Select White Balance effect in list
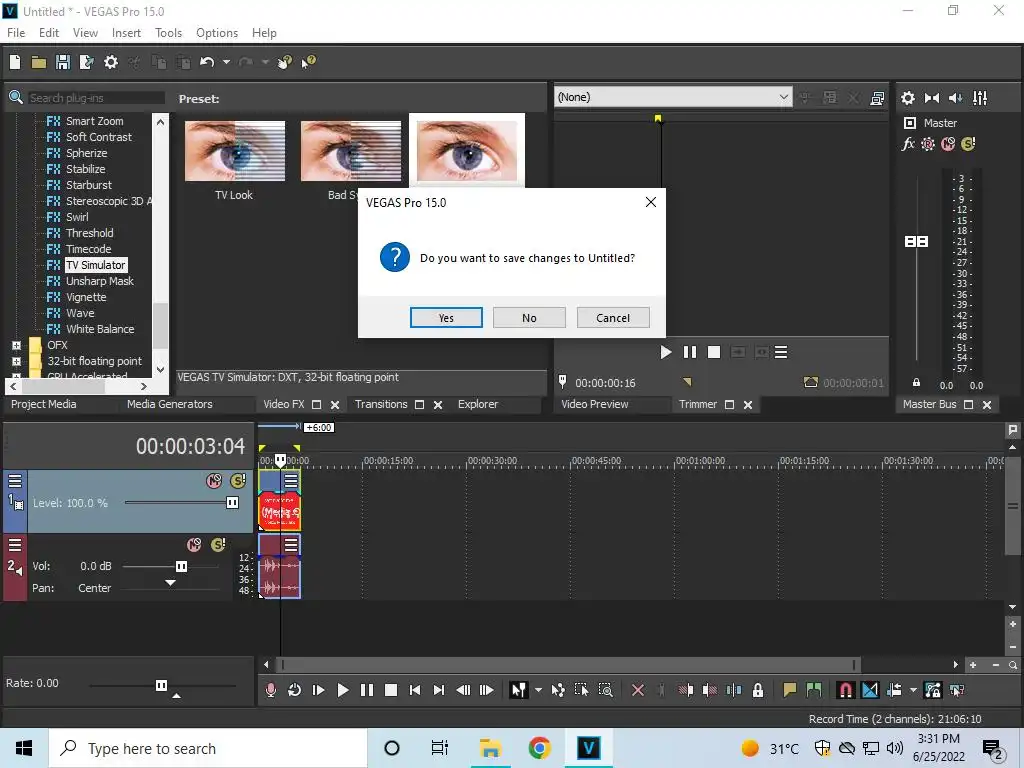 point(99,329)
